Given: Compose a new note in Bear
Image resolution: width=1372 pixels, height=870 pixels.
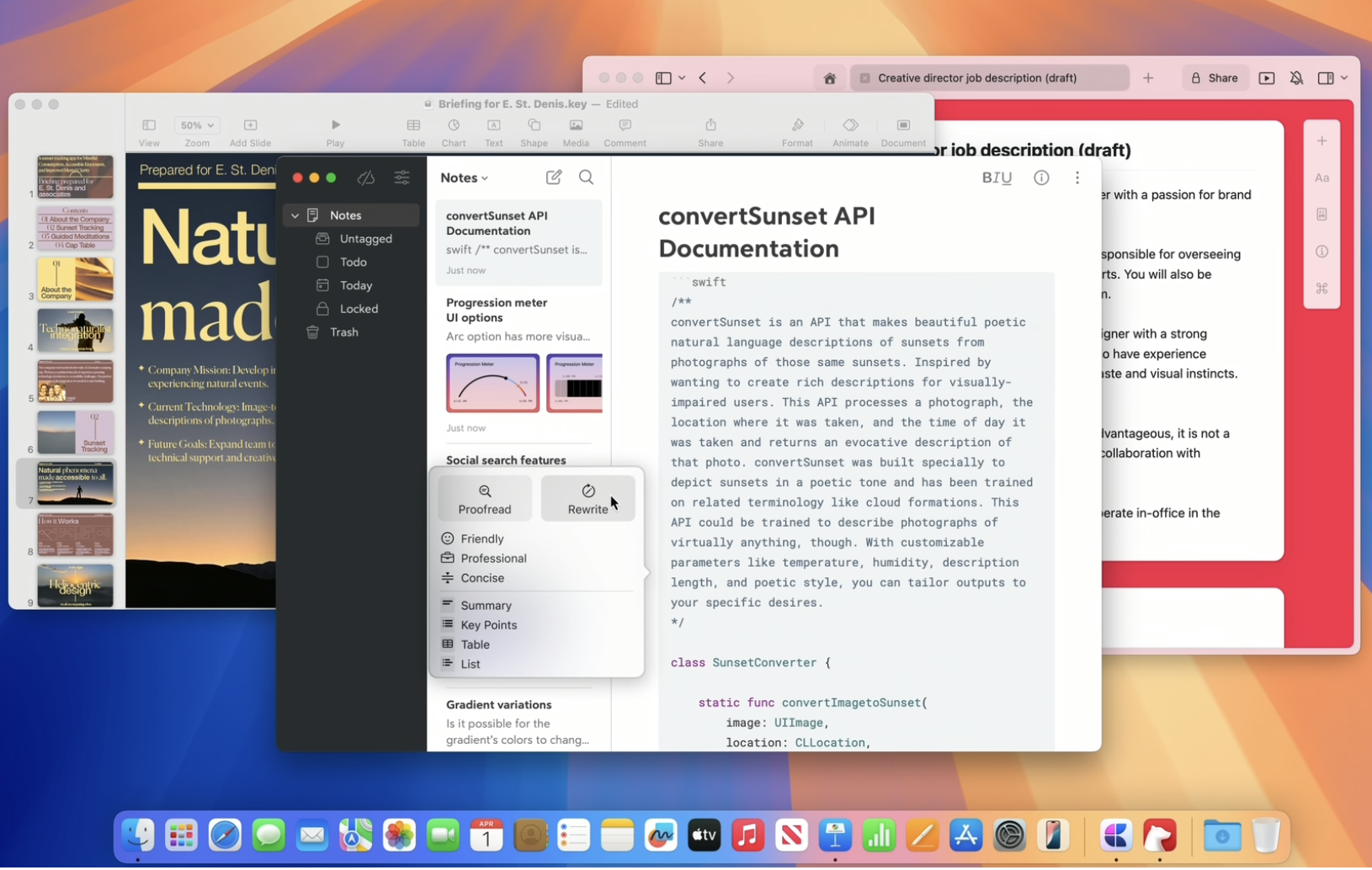Looking at the screenshot, I should 554,178.
